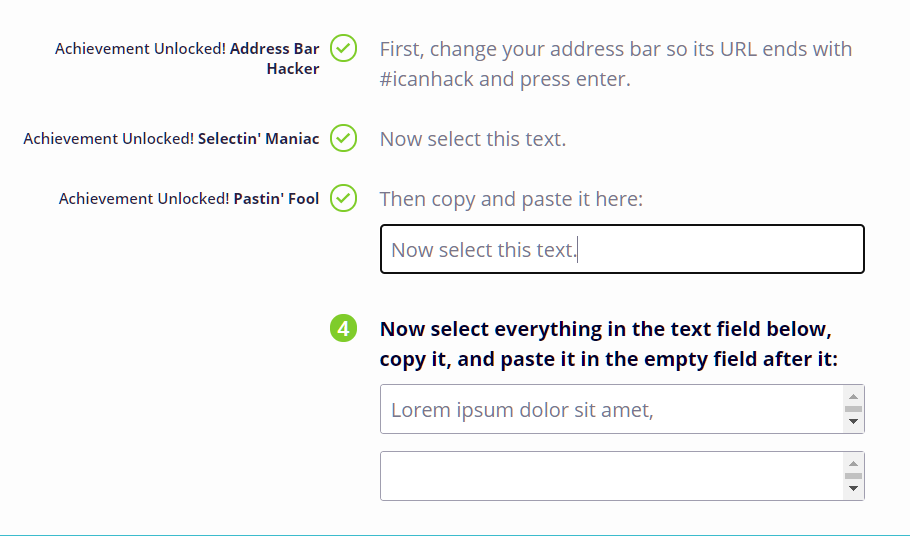Click the Address Bar Hacker checkmark icon

pos(344,48)
